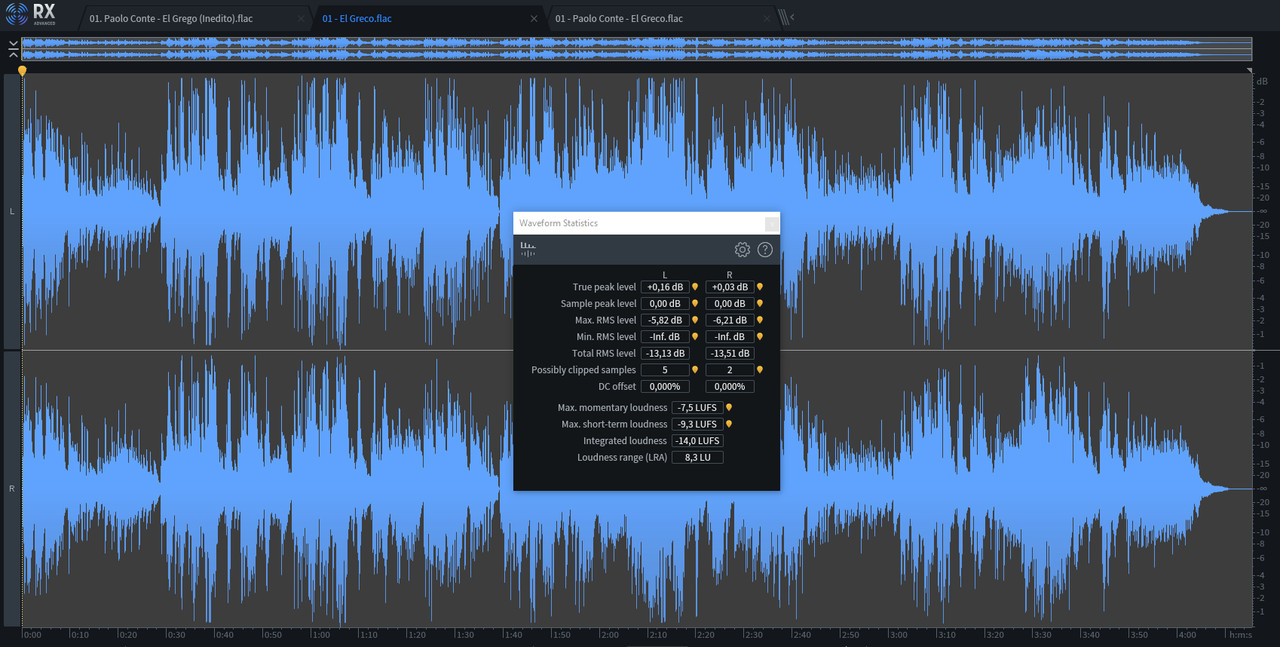Locate the left Min. RMS level position
Screen dimensions: 1280x647
[695, 337]
